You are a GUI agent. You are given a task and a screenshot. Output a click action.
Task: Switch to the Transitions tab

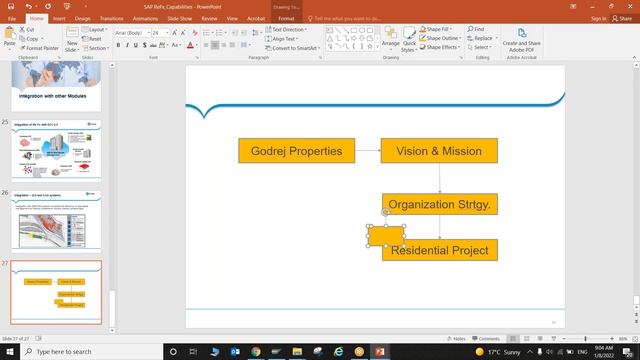click(111, 18)
